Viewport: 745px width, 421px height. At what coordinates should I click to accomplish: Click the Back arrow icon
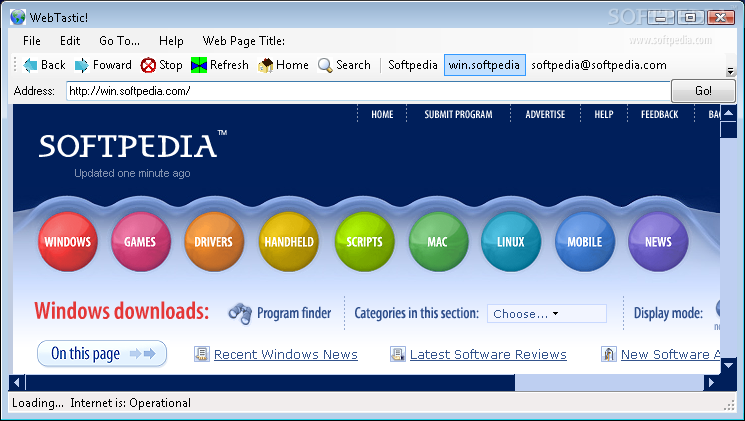coord(30,65)
